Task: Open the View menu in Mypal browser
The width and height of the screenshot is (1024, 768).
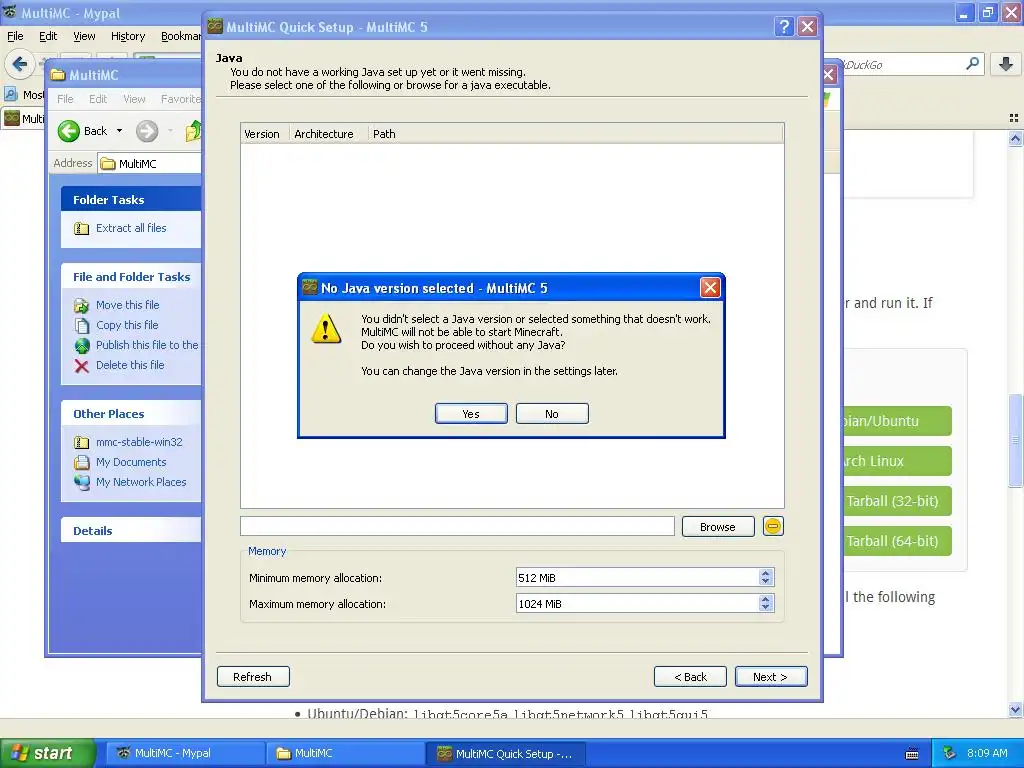Action: (84, 36)
